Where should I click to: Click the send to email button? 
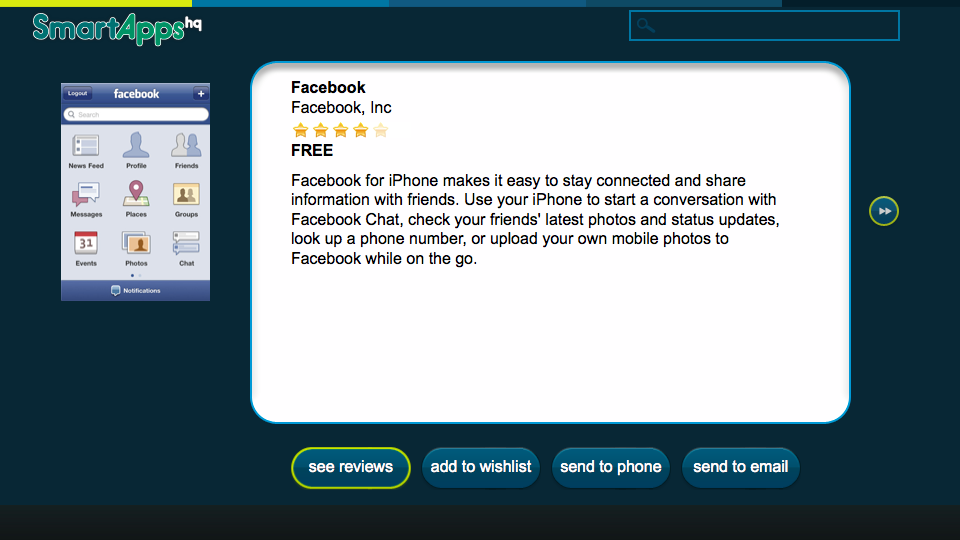click(x=740, y=468)
